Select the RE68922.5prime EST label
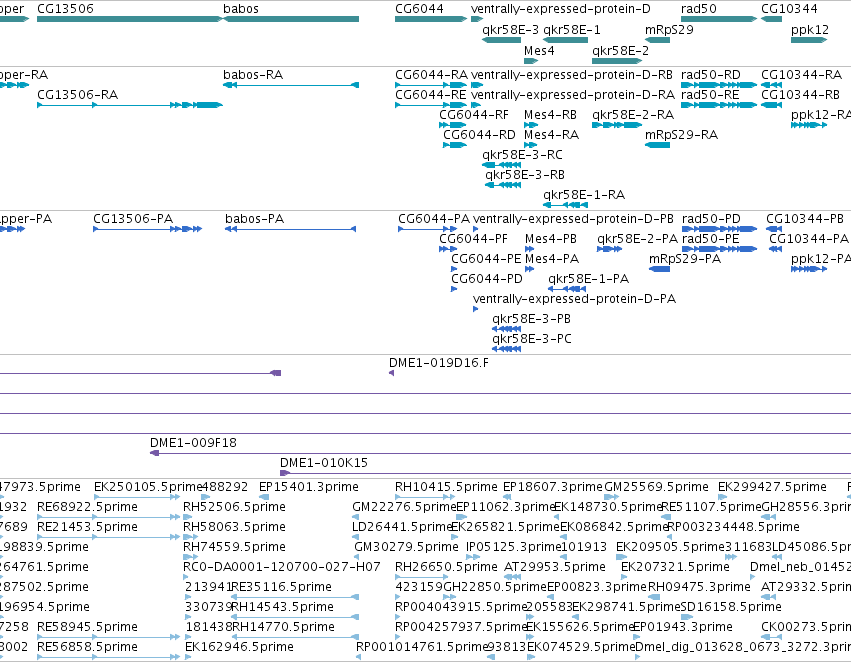 tap(87, 507)
